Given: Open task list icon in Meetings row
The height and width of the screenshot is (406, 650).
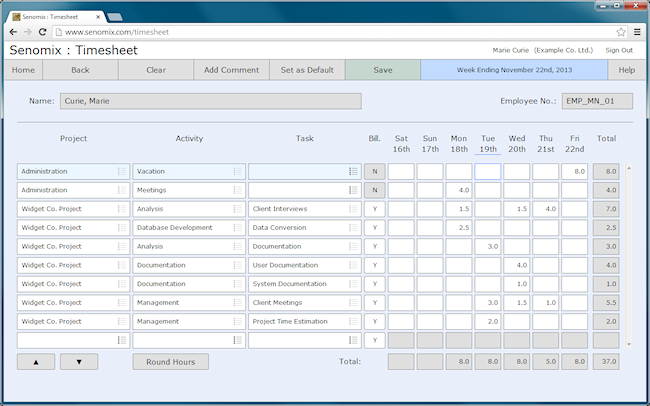Looking at the screenshot, I should [353, 190].
